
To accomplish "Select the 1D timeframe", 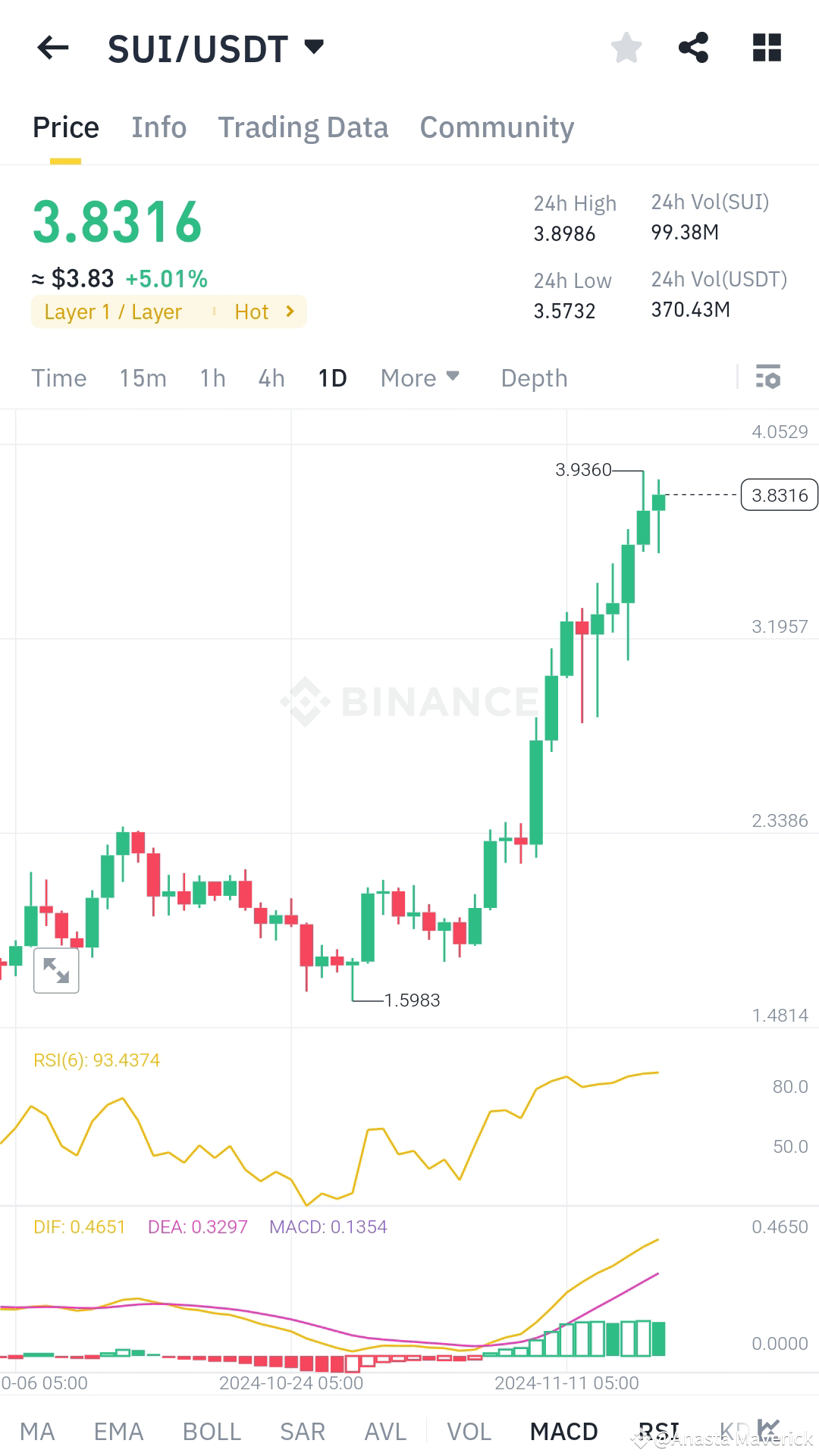I will (331, 377).
